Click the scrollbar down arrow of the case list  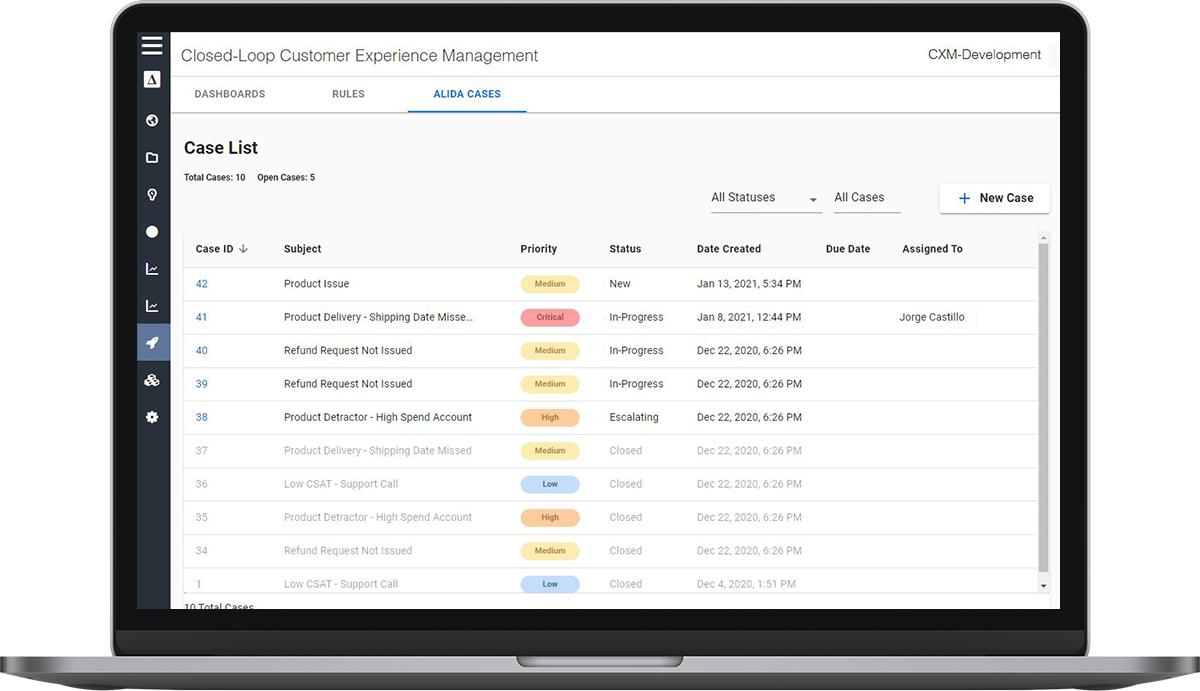[1044, 586]
